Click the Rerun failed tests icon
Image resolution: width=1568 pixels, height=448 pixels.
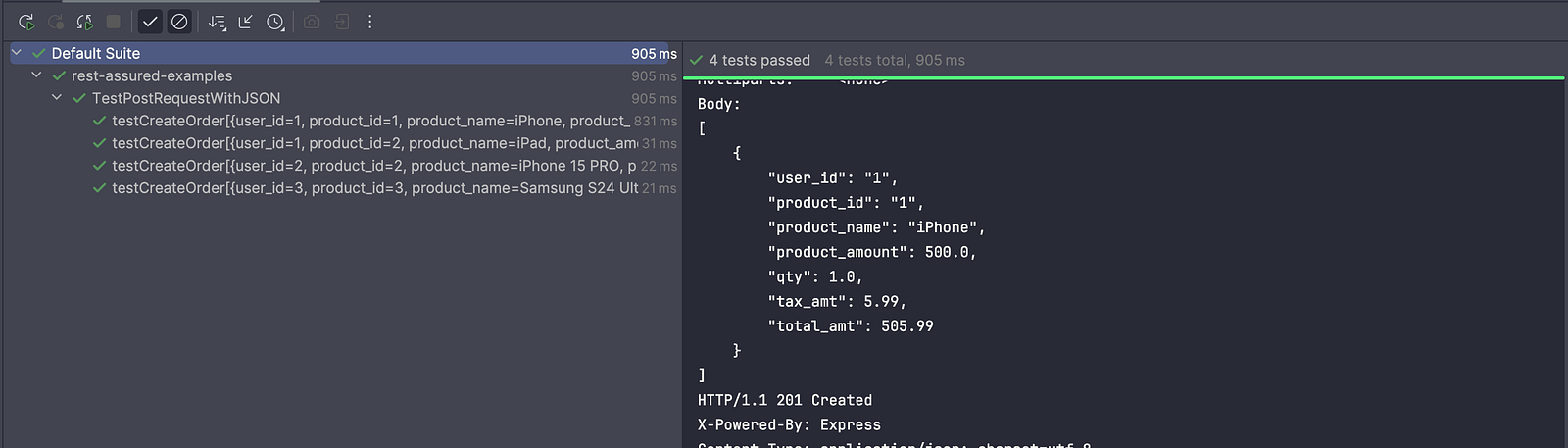pos(56,22)
